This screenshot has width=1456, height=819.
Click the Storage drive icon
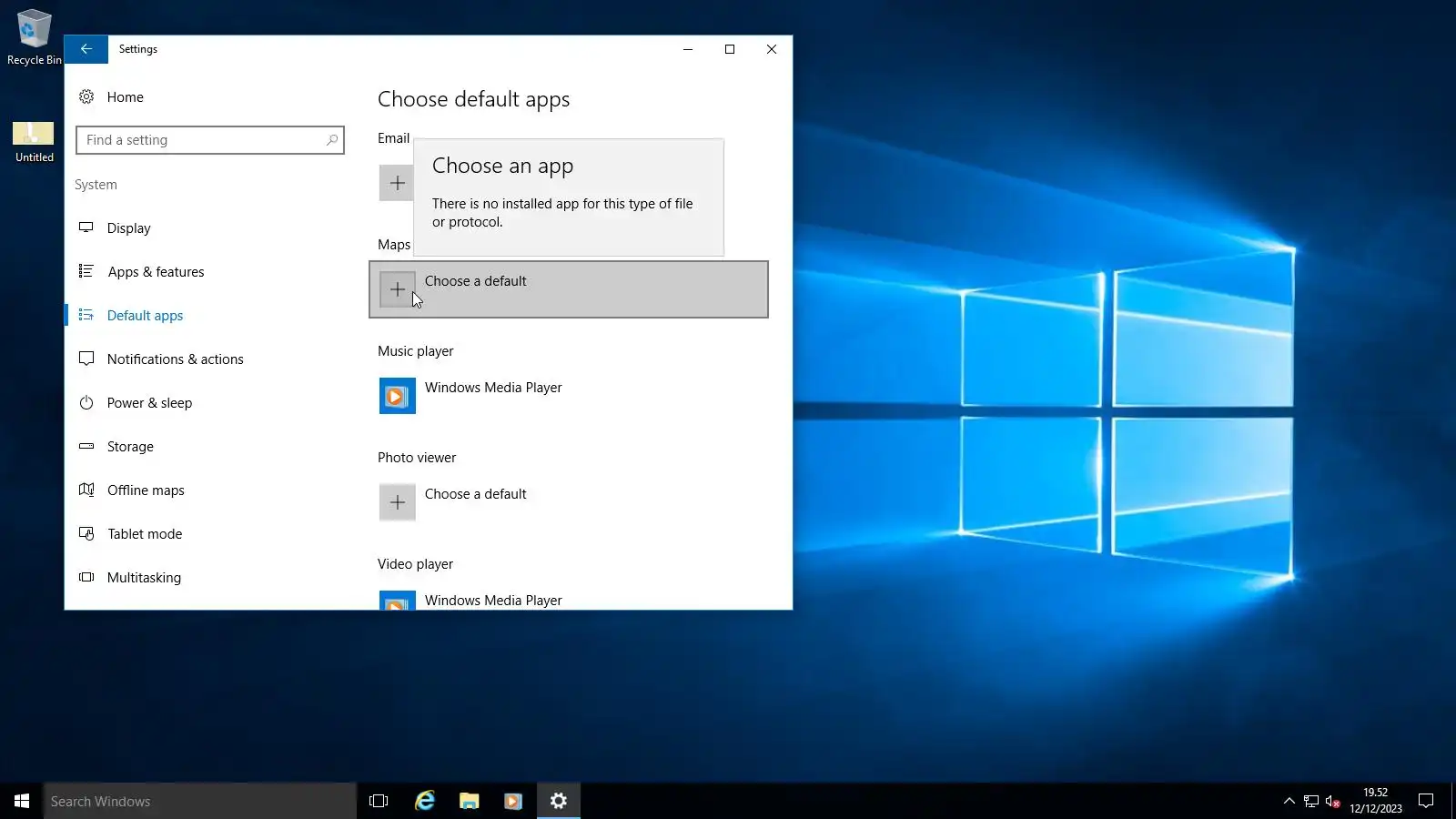pyautogui.click(x=86, y=446)
